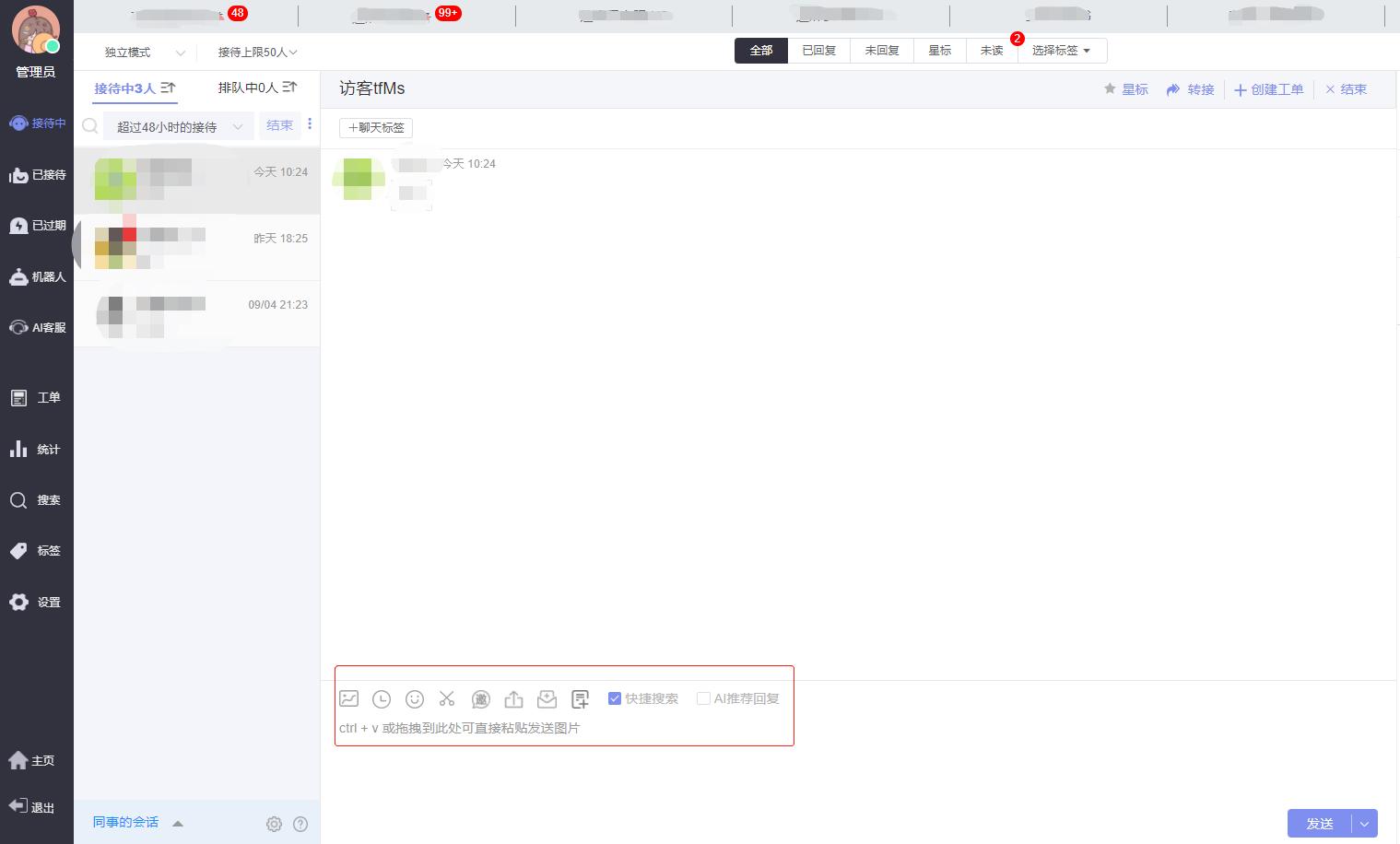Screen dimensions: 1400x844
Task: Open the AI客服 section in sidebar
Action: coord(37,327)
